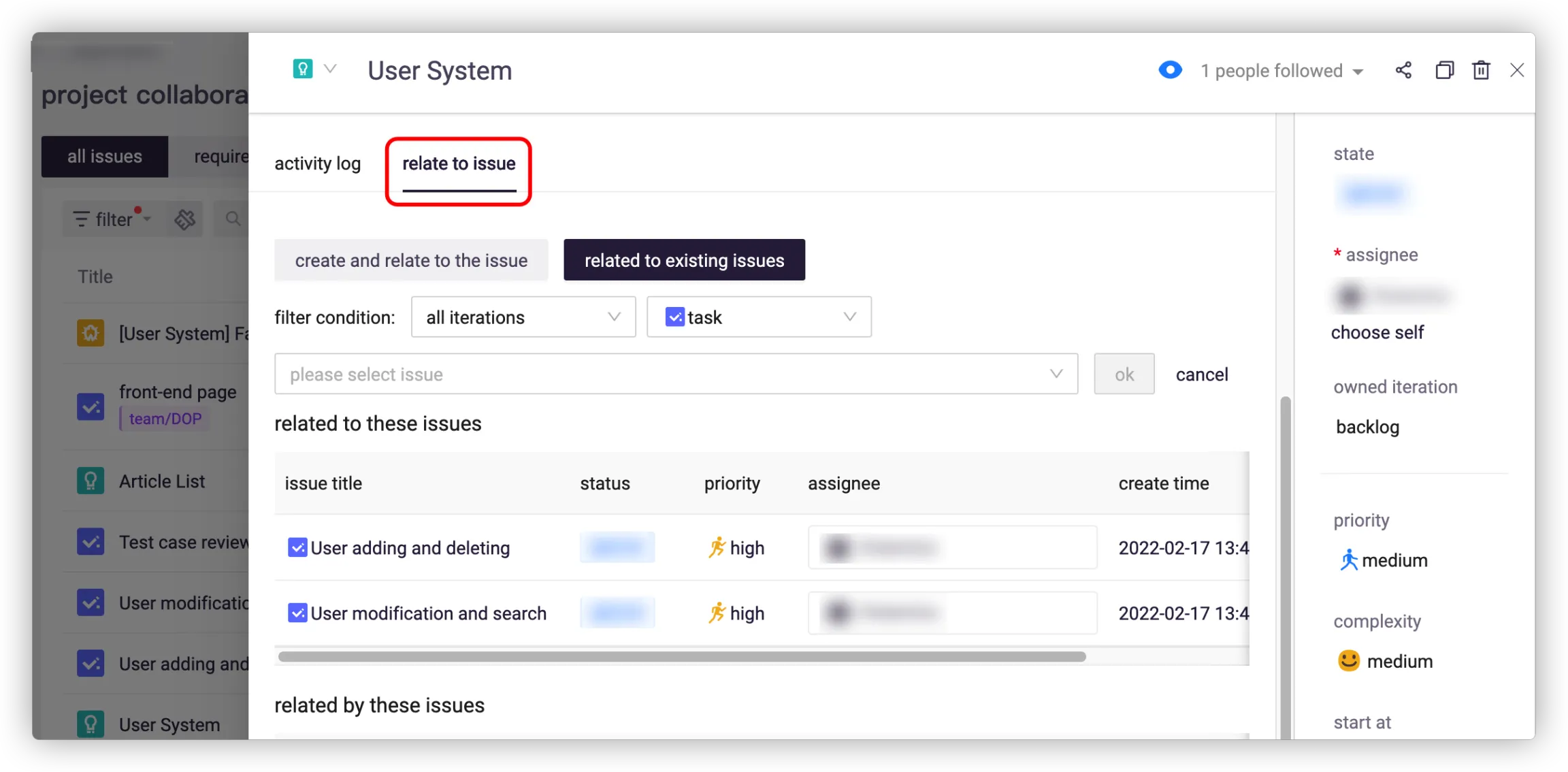Click the requirement type icon beside title
Screen dimensions: 1568x772
tap(303, 69)
